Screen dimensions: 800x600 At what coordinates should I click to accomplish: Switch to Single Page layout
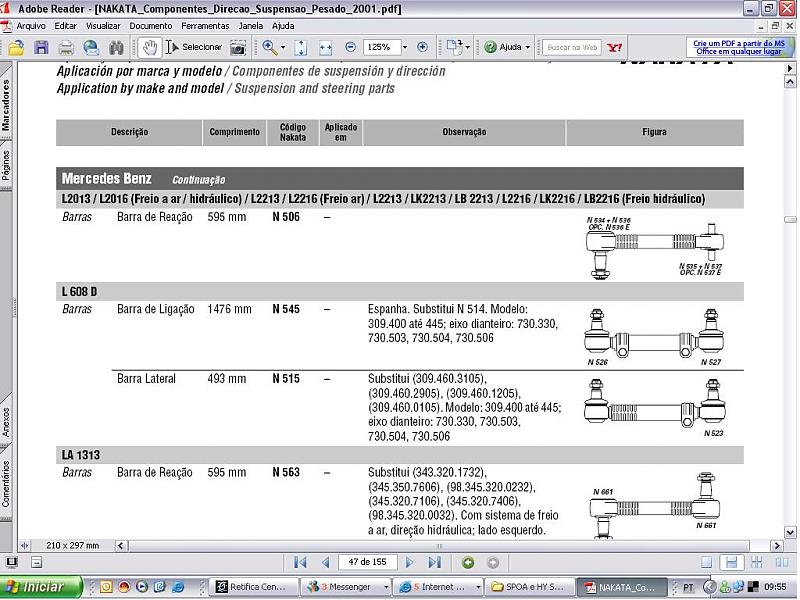click(x=707, y=562)
